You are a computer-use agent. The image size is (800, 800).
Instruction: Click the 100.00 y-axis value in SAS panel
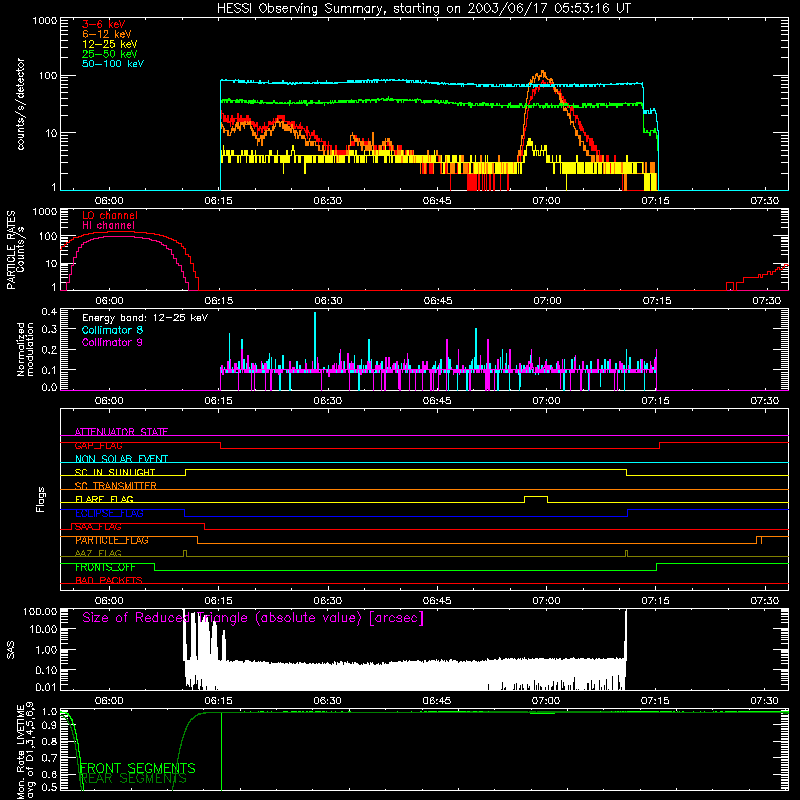coord(40,611)
